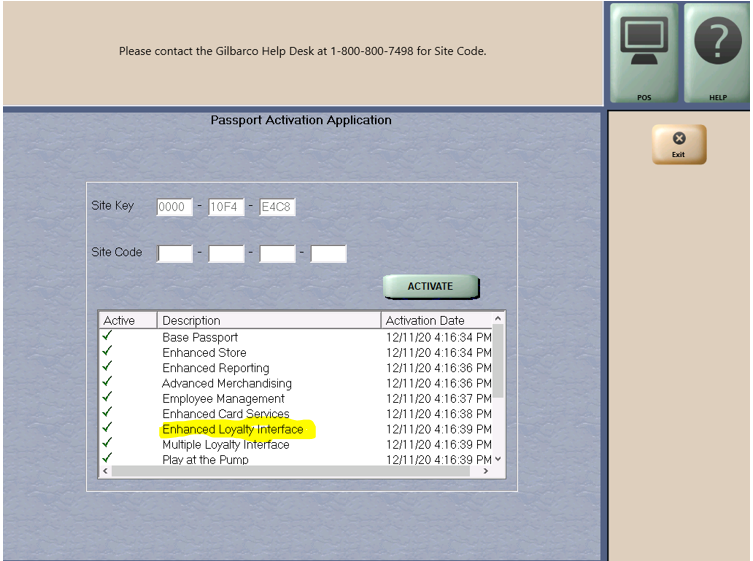Screen dimensions: 753x561
Task: Select the highlighted Enhanced Loyalty Interface row
Action: coord(233,430)
